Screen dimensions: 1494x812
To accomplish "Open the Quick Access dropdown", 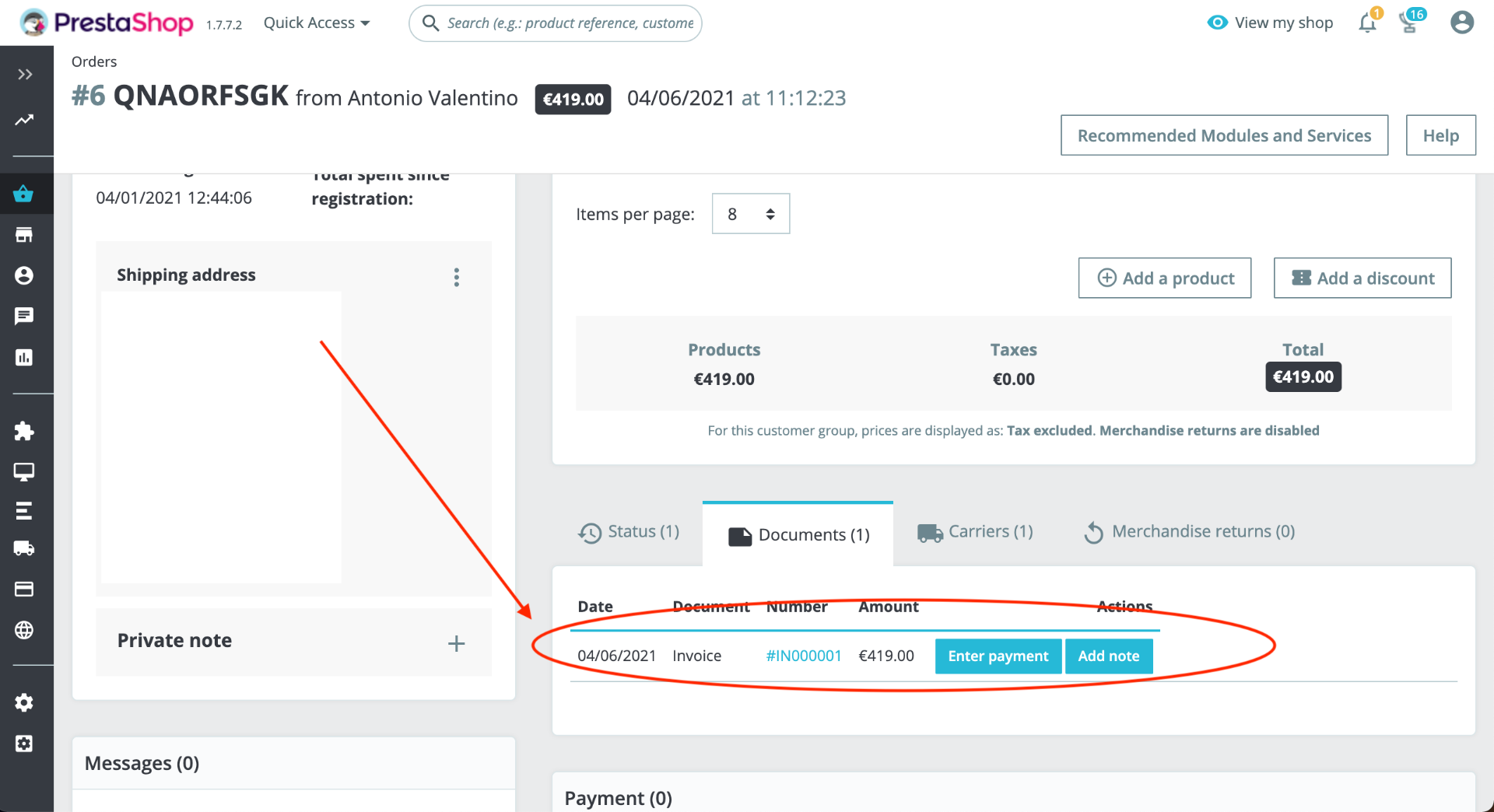I will pyautogui.click(x=317, y=23).
